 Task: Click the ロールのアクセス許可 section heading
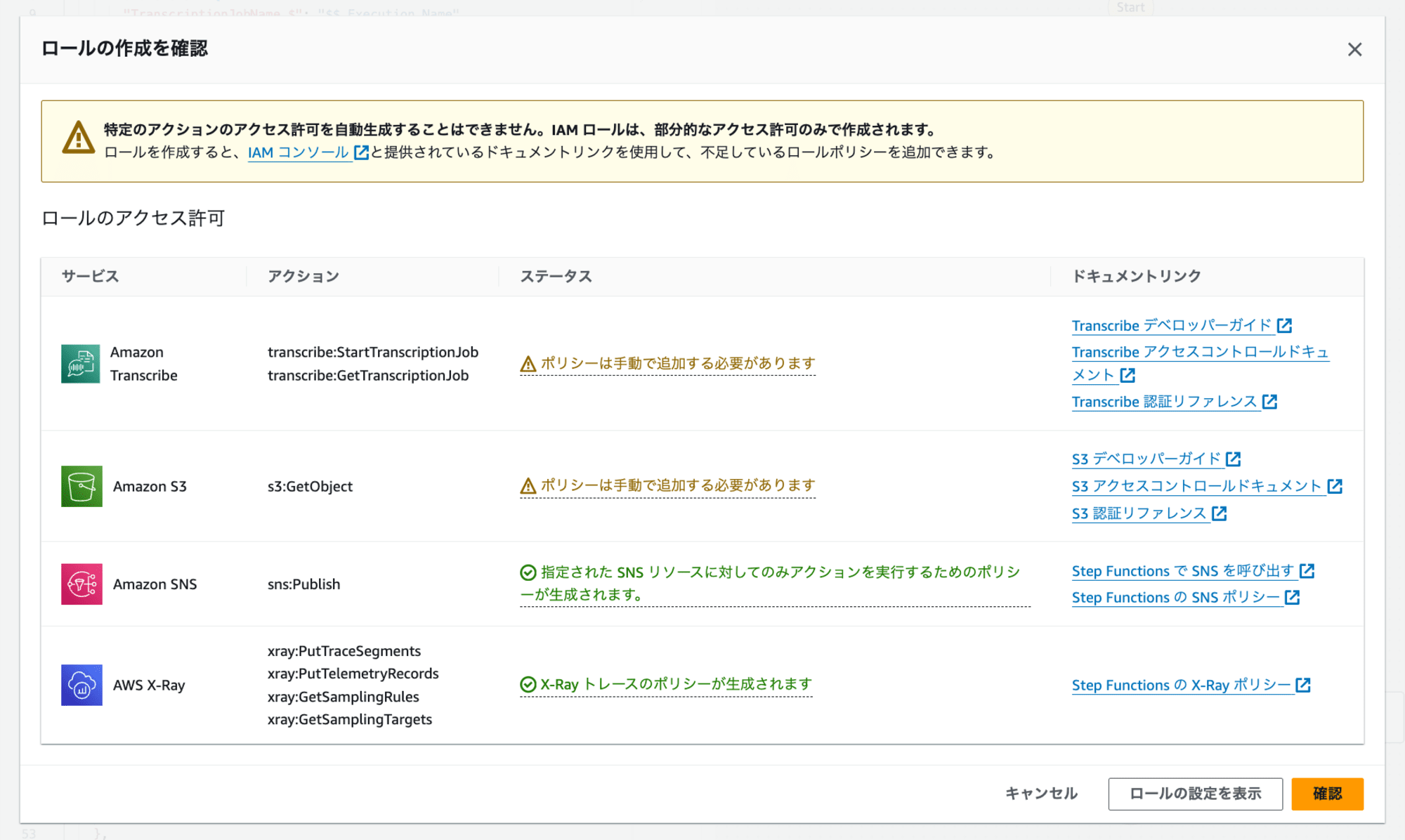[133, 218]
